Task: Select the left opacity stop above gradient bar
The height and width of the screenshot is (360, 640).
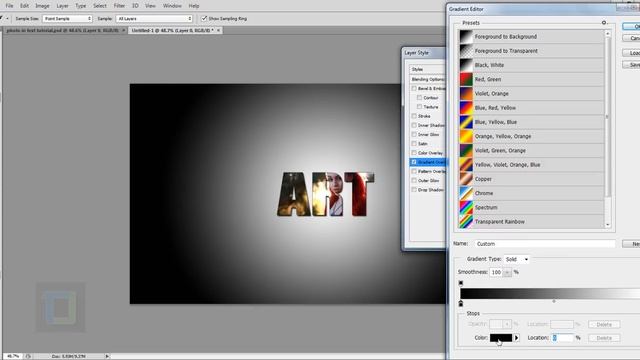Action: click(461, 283)
